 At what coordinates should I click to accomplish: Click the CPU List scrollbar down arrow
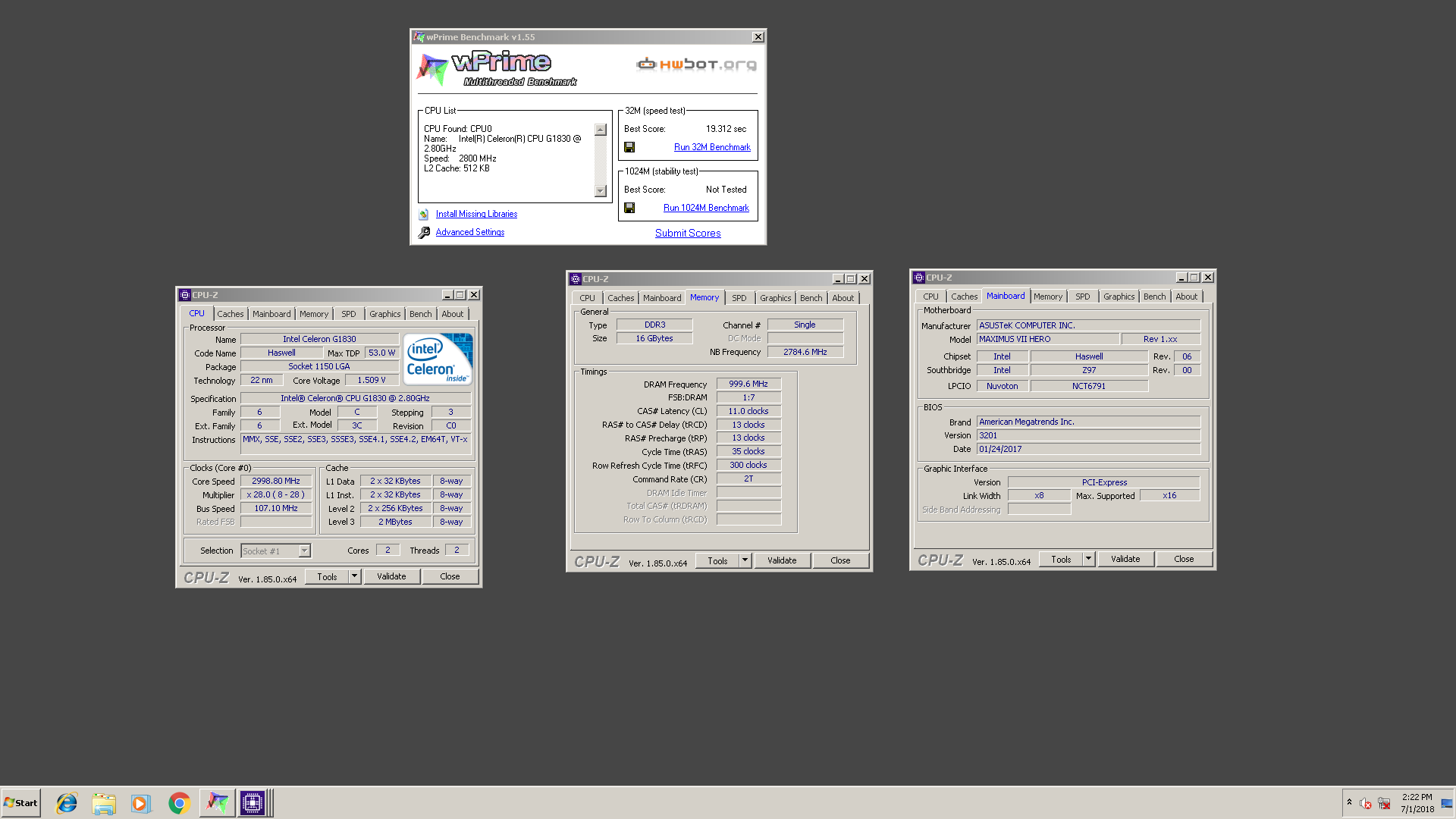click(601, 191)
